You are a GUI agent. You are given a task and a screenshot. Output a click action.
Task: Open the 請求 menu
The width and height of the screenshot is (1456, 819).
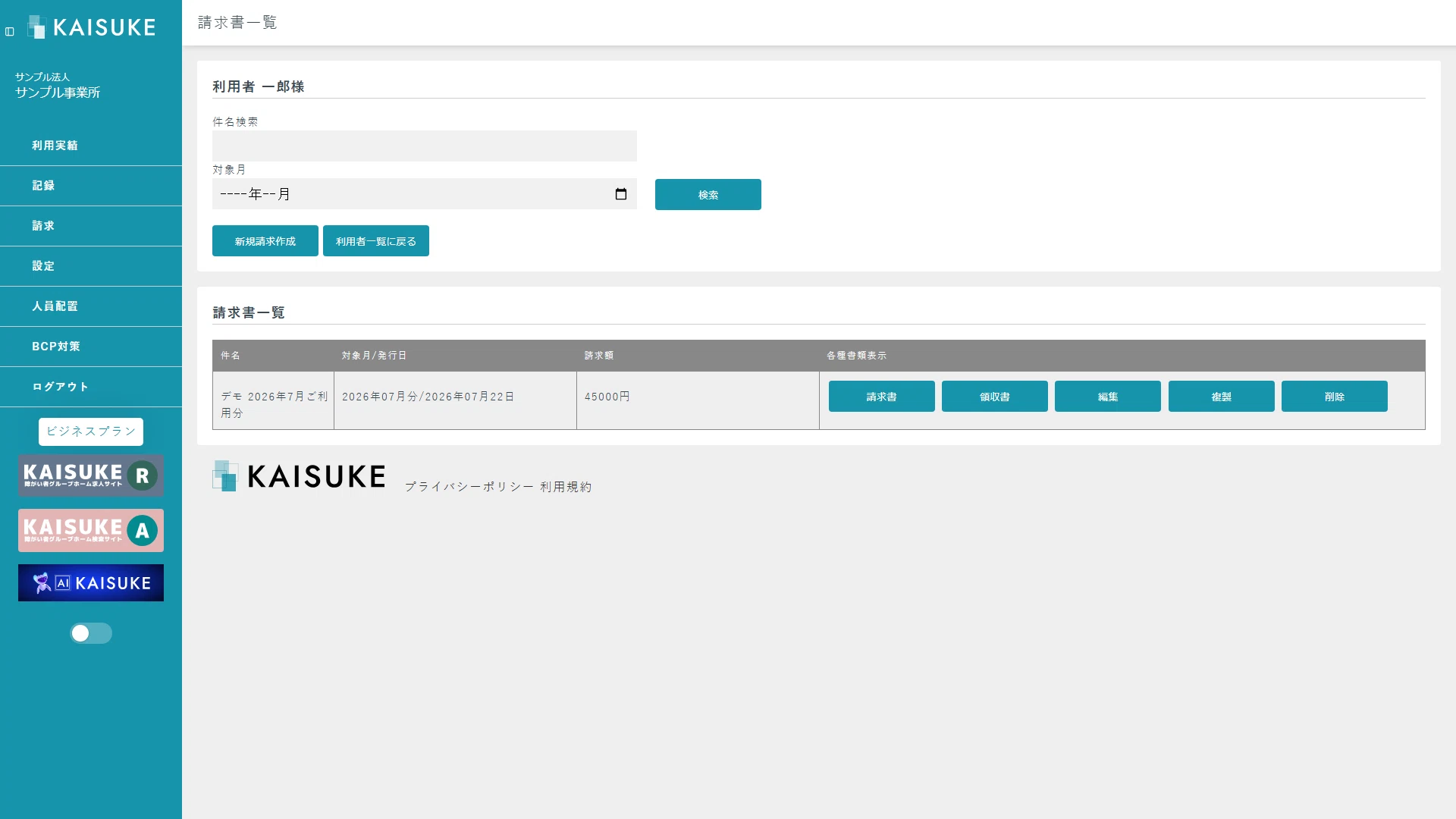pos(91,226)
